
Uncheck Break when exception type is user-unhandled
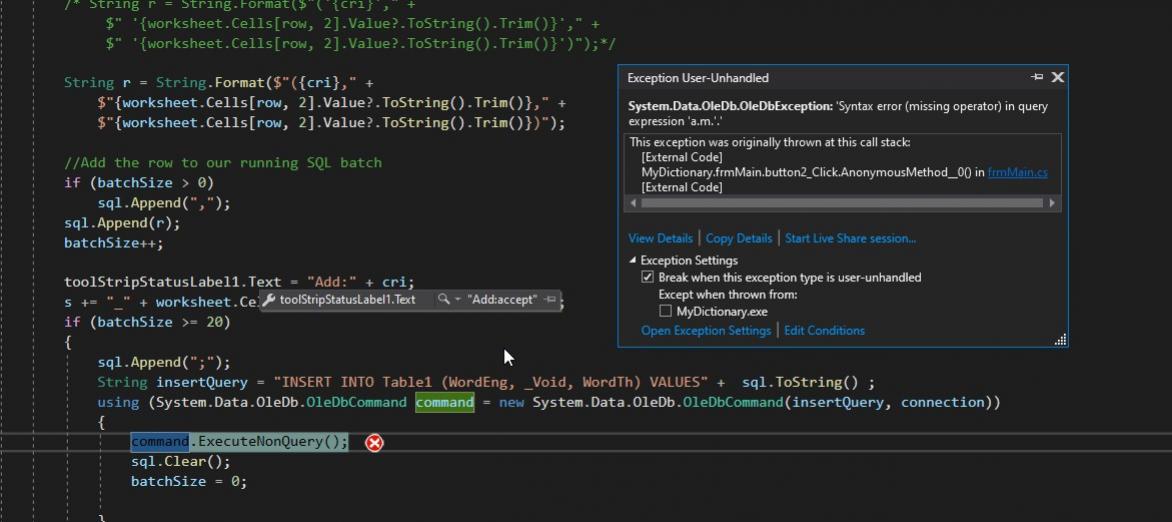coord(648,278)
